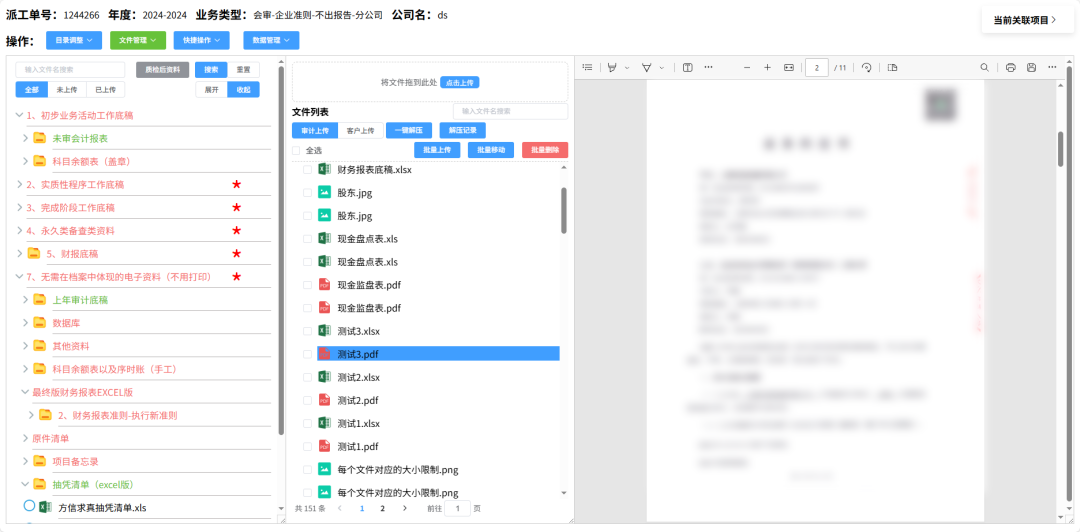Click the 一键解压 button

tap(408, 130)
